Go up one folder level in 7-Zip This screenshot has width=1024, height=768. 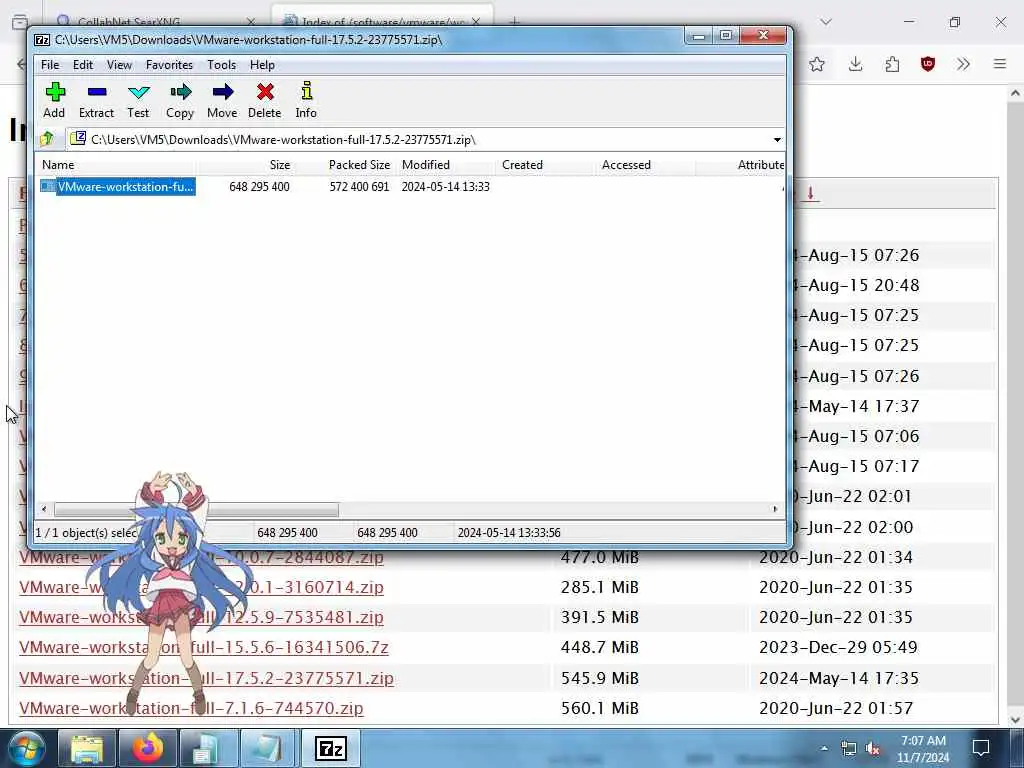tap(47, 139)
